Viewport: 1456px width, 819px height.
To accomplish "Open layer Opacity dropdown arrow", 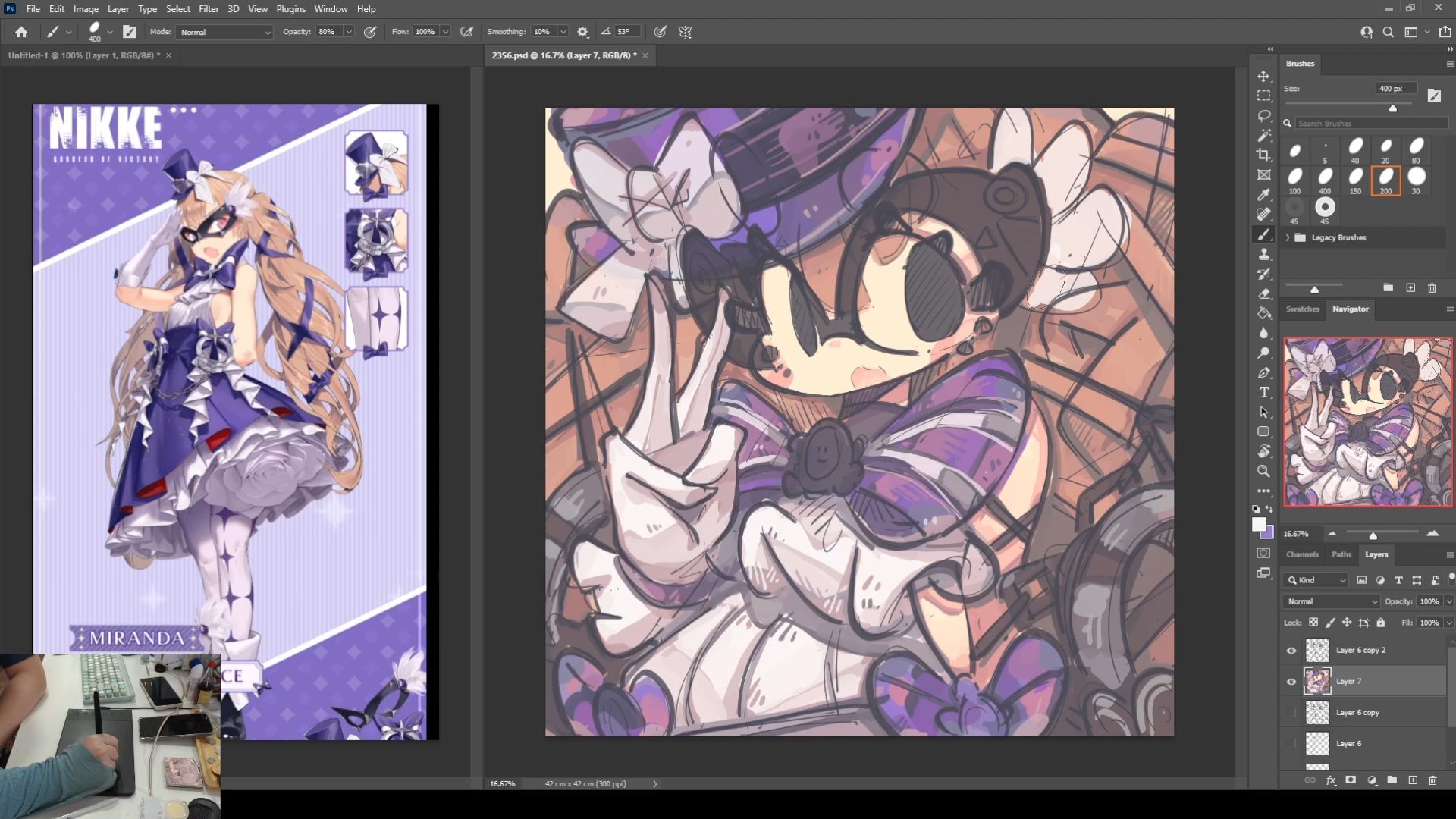I will point(1449,601).
